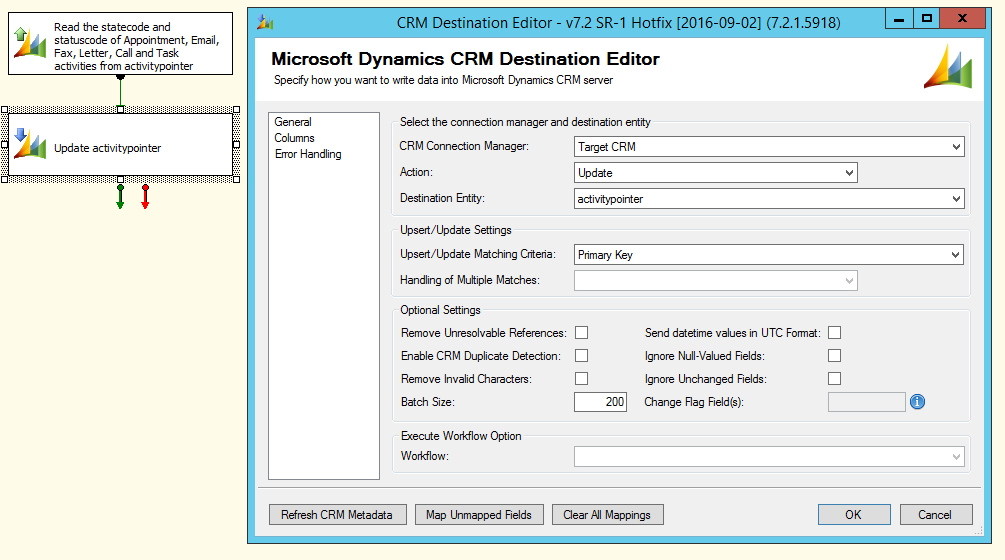Open Handling of Multiple Matches dropdown

point(716,281)
